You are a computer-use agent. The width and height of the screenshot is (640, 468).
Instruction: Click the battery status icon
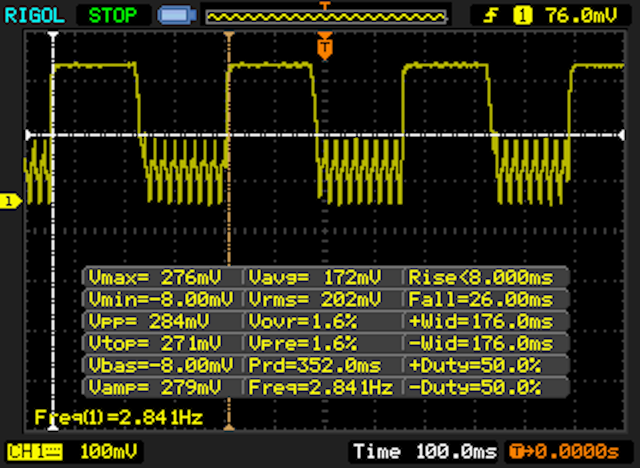[x=177, y=16]
